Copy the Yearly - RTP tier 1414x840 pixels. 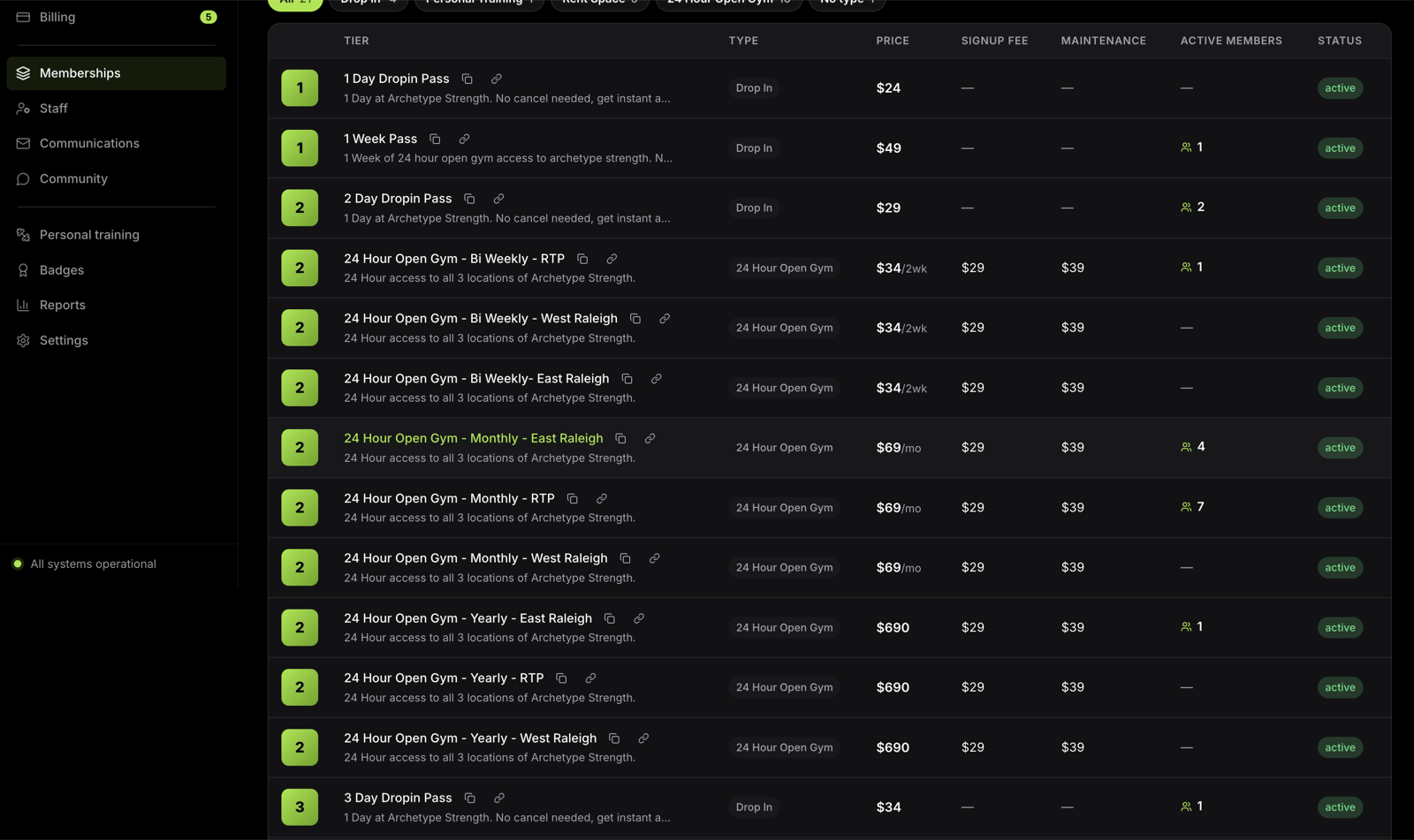(x=561, y=678)
